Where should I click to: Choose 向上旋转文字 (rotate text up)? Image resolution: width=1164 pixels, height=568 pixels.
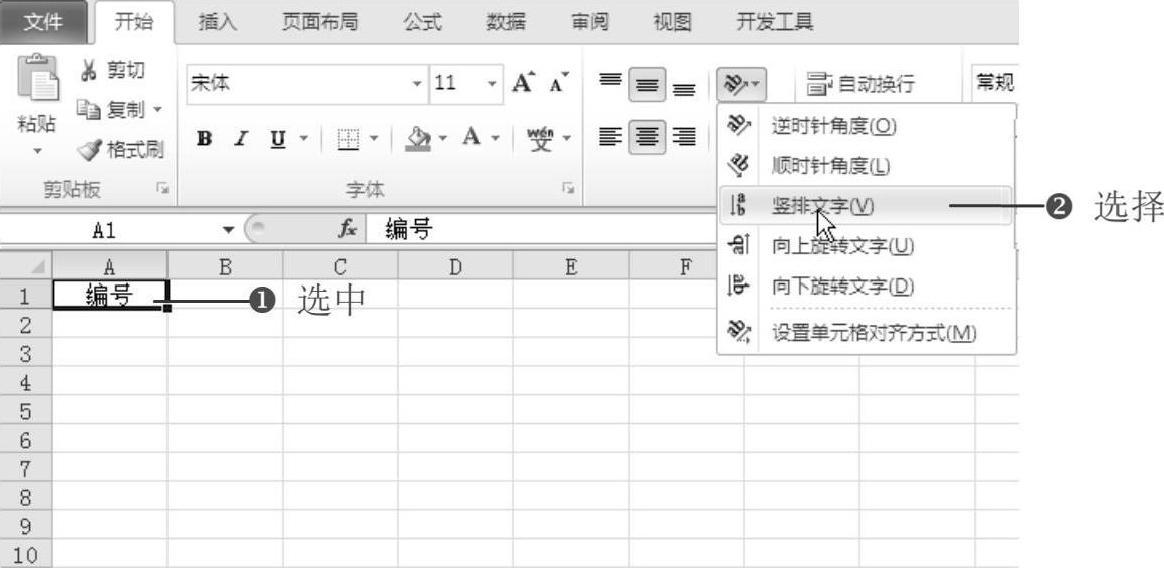[x=866, y=246]
